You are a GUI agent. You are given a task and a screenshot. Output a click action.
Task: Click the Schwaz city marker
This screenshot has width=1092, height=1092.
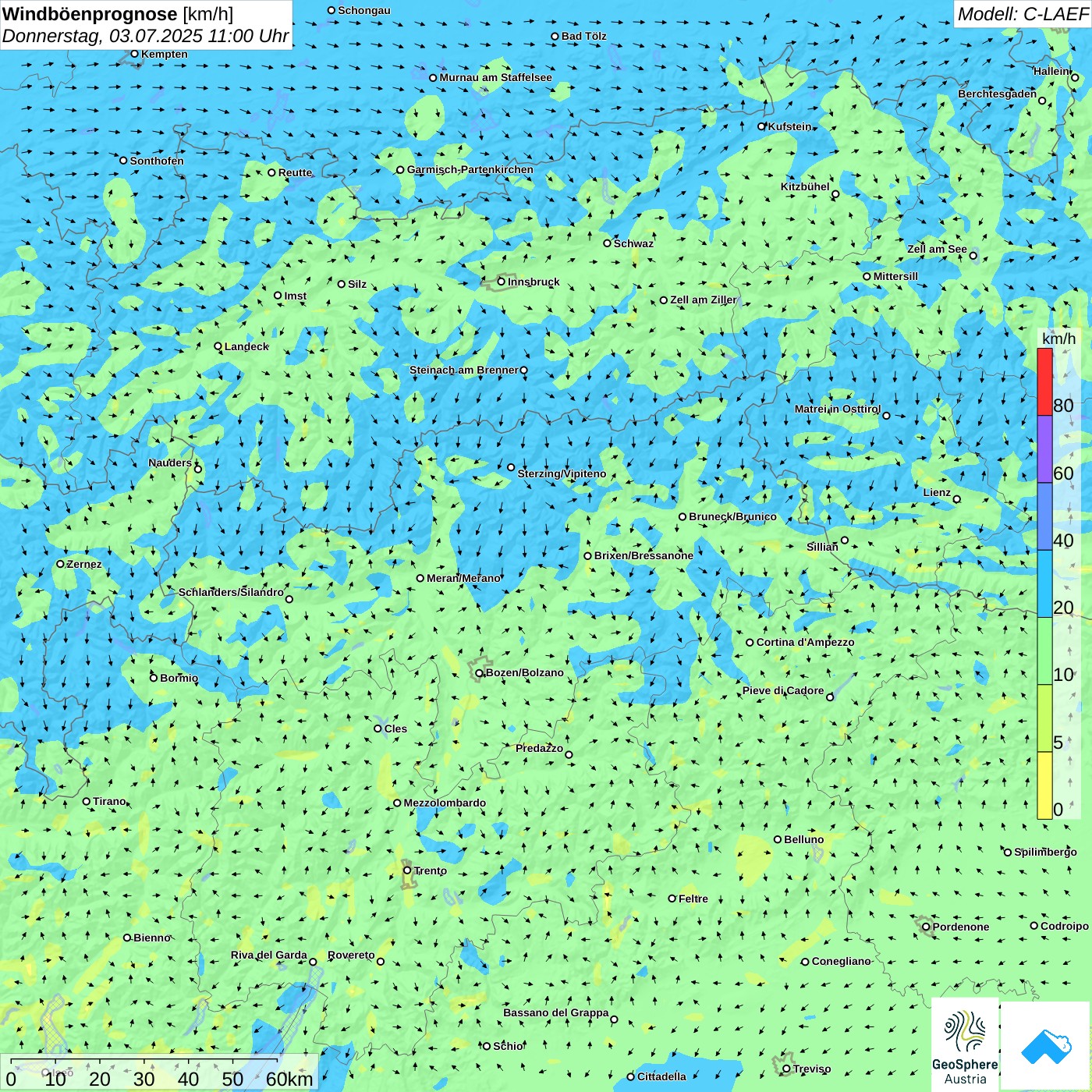coord(607,243)
